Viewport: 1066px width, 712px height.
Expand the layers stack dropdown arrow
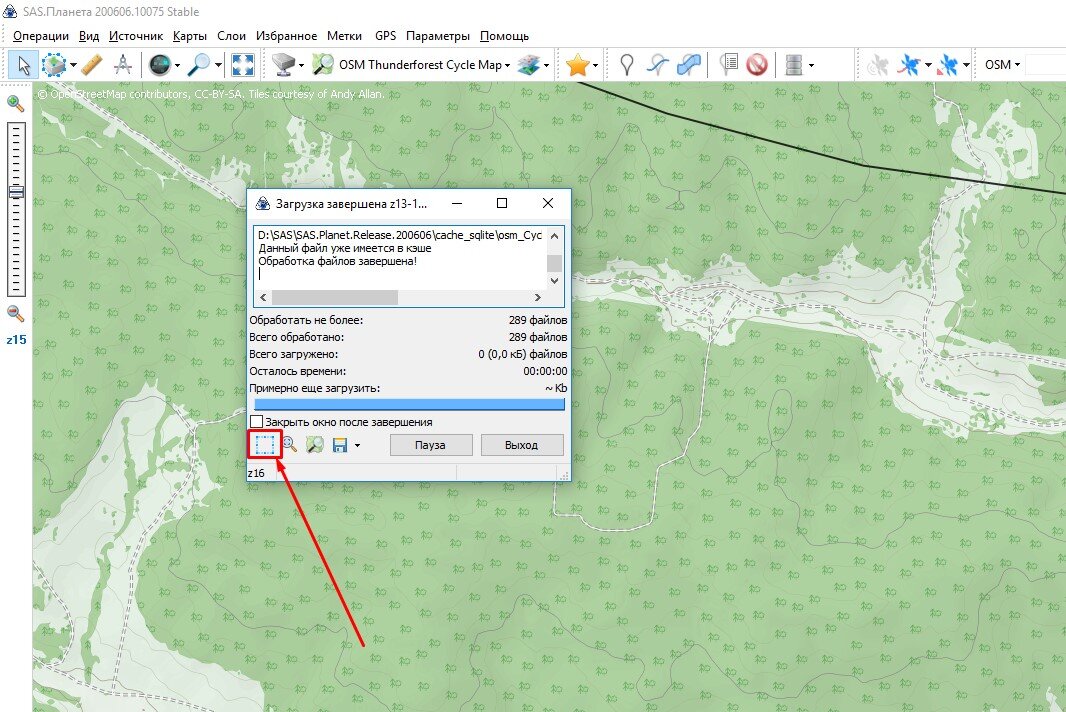click(547, 65)
